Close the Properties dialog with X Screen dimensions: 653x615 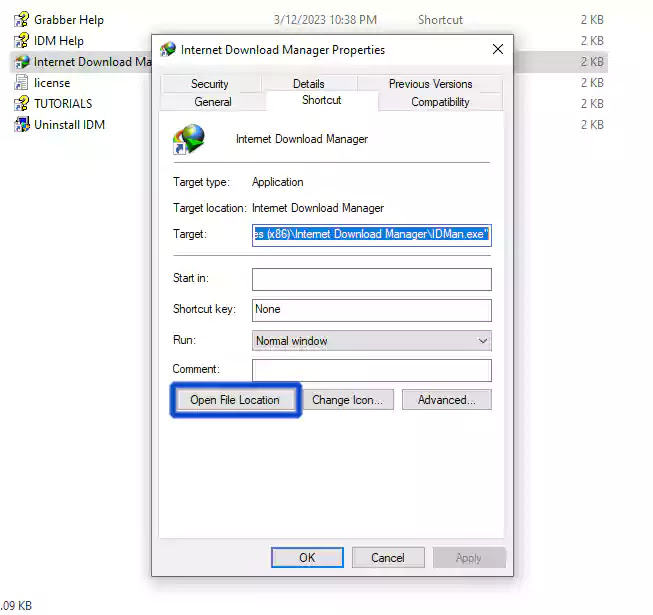[498, 49]
